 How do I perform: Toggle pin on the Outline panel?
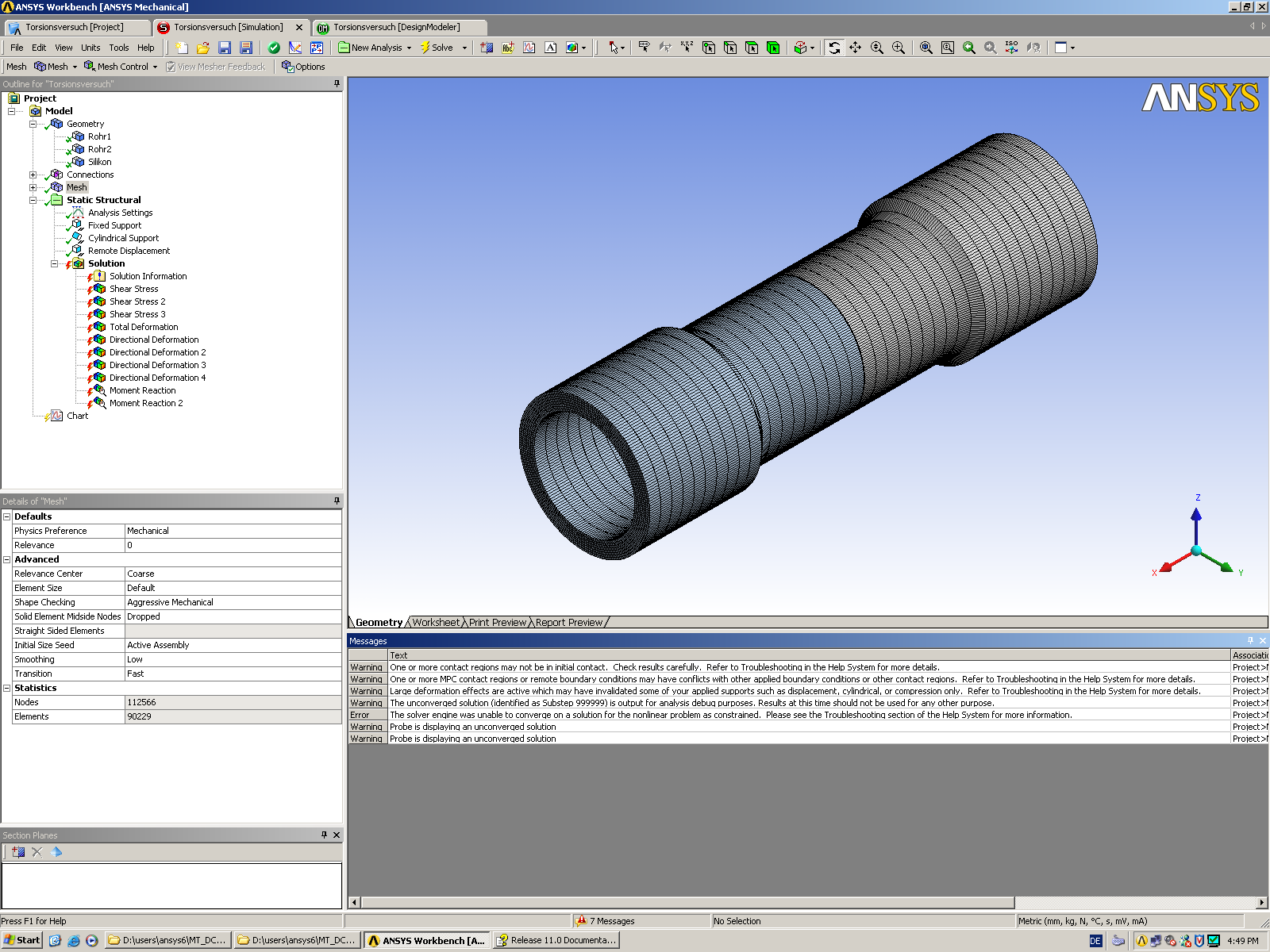click(337, 83)
